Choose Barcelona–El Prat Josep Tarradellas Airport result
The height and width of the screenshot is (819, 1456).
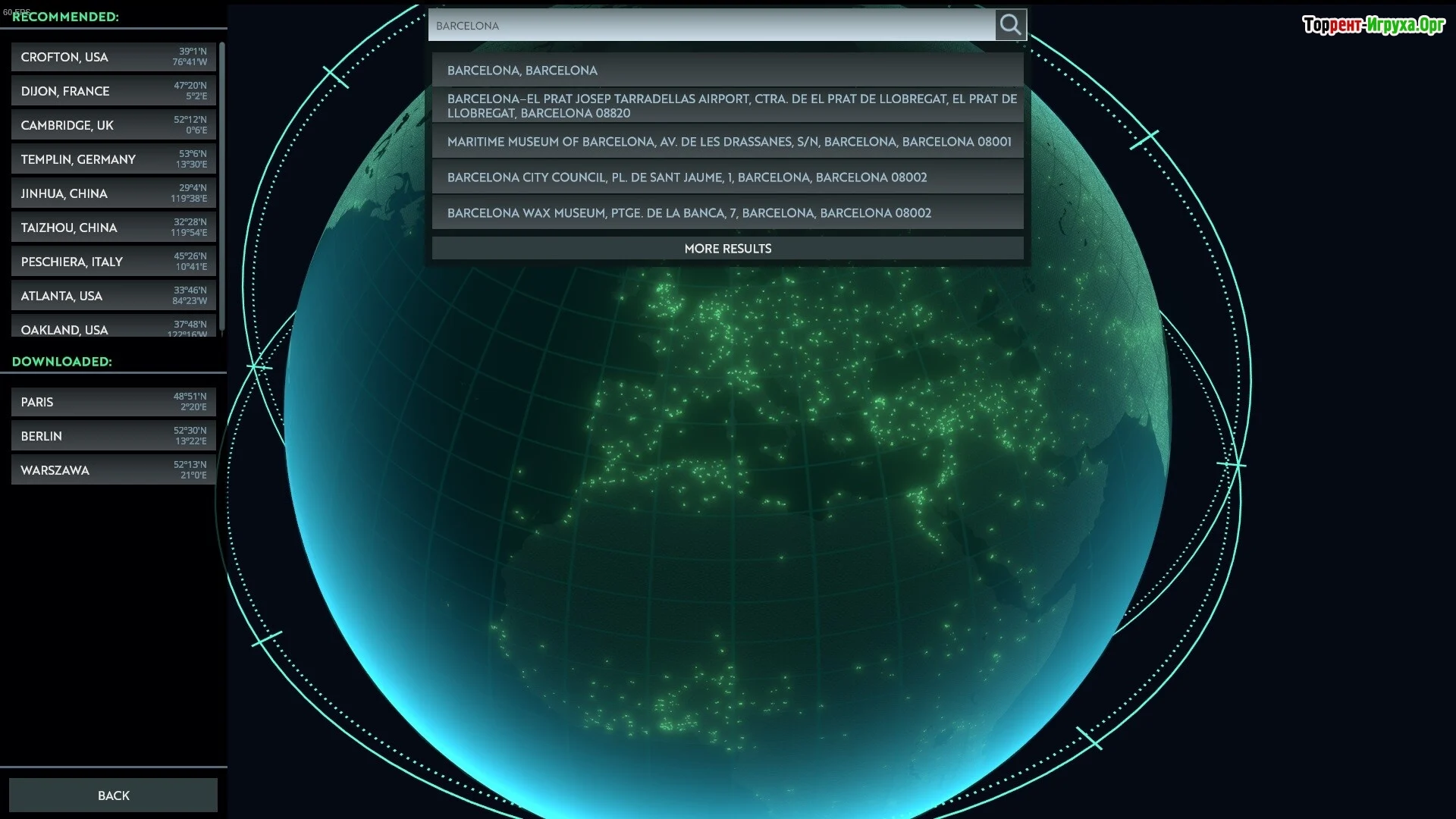point(727,106)
